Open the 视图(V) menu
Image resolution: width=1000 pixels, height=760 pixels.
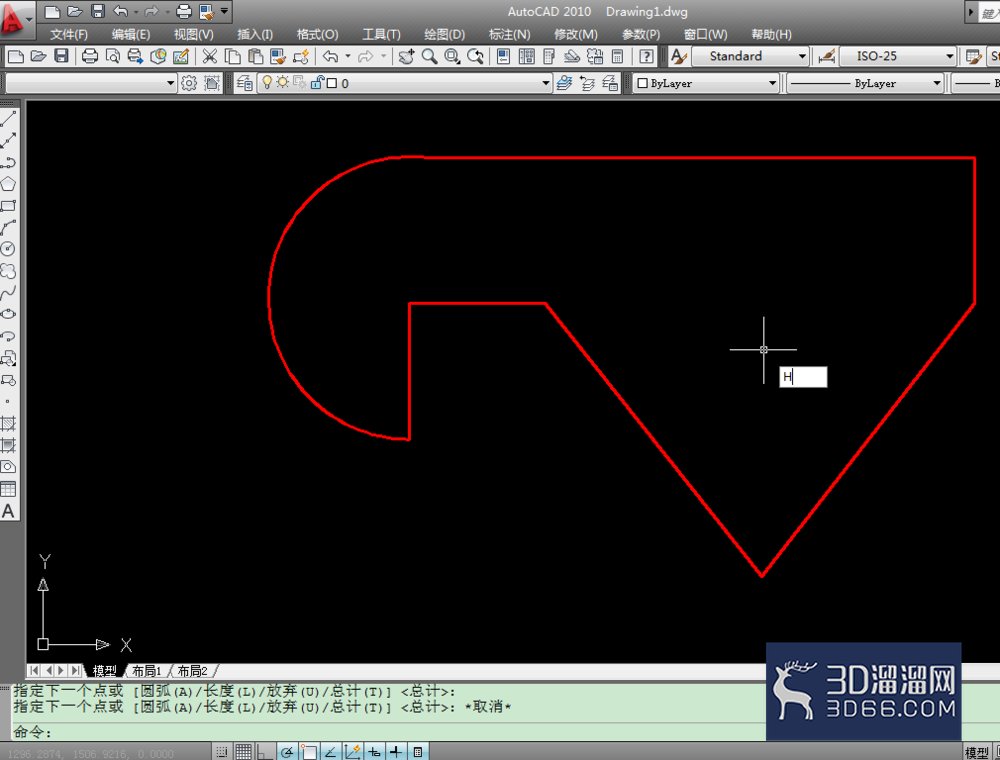click(194, 34)
